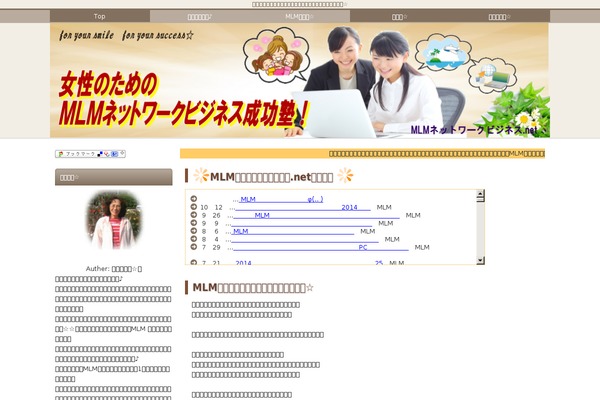Click the MLMネットワークビジネス.net text in the banner
600x400 pixels.
pos(474,130)
